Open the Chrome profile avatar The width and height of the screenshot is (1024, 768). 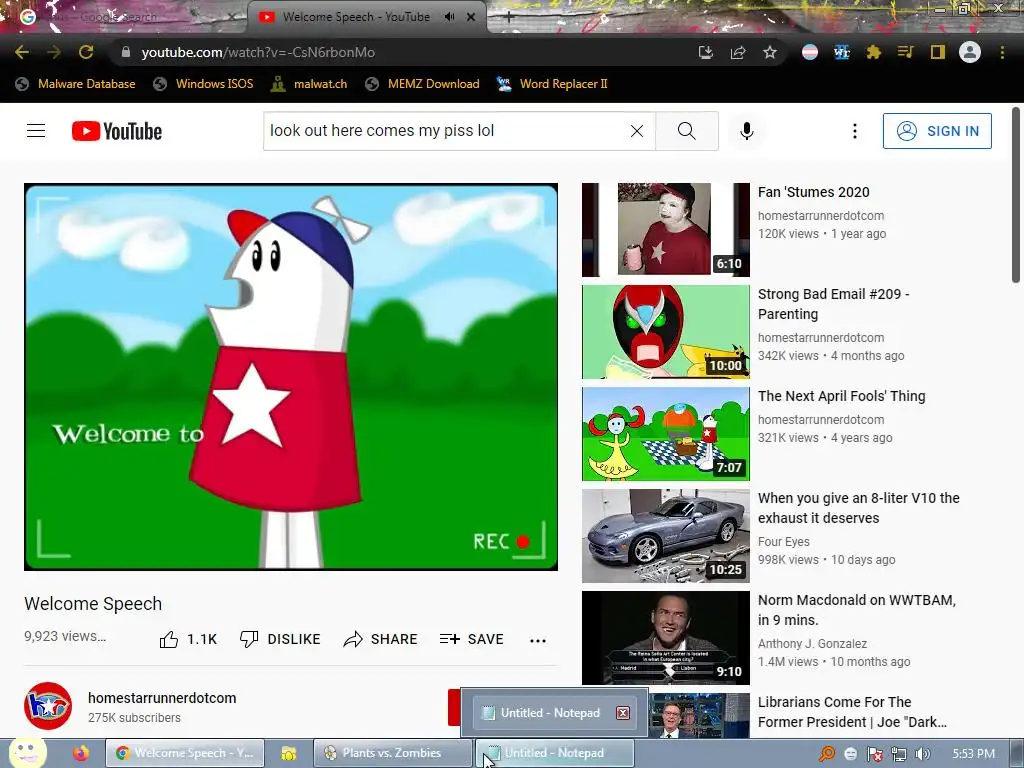pos(970,52)
